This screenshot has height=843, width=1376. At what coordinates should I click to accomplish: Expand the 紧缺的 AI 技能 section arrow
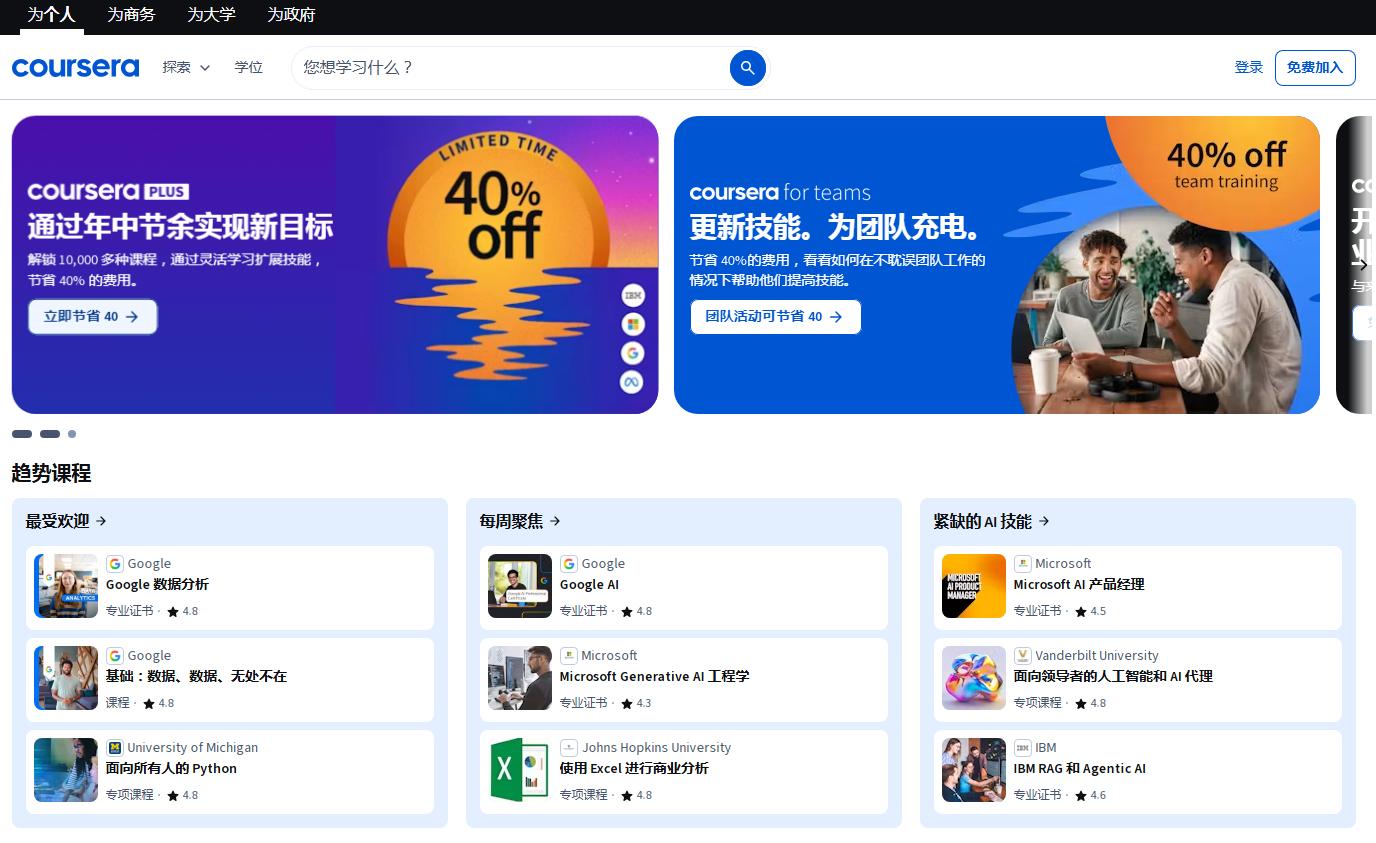[x=992, y=521]
